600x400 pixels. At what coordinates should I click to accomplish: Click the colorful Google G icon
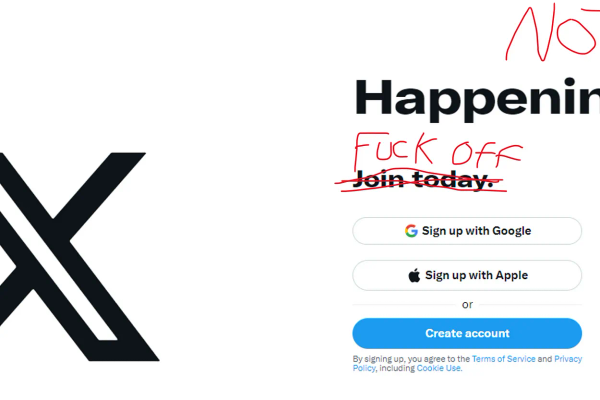click(411, 231)
